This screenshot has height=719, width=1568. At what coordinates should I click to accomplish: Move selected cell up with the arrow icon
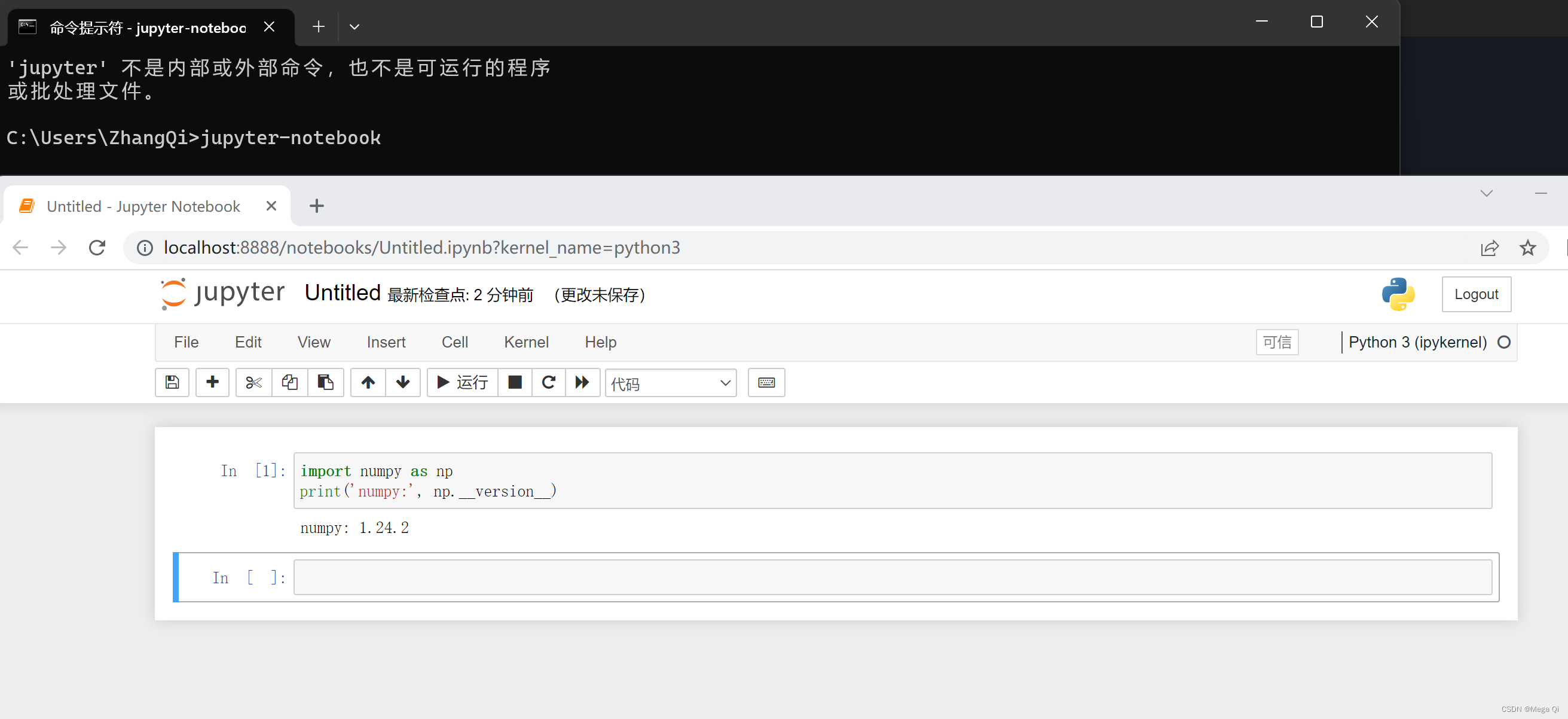pos(368,382)
